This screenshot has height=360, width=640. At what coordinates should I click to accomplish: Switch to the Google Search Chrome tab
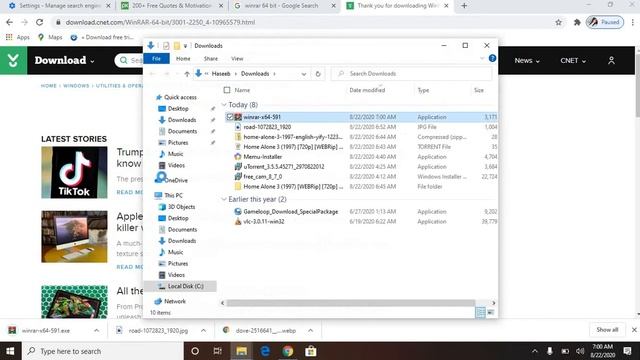point(284,6)
